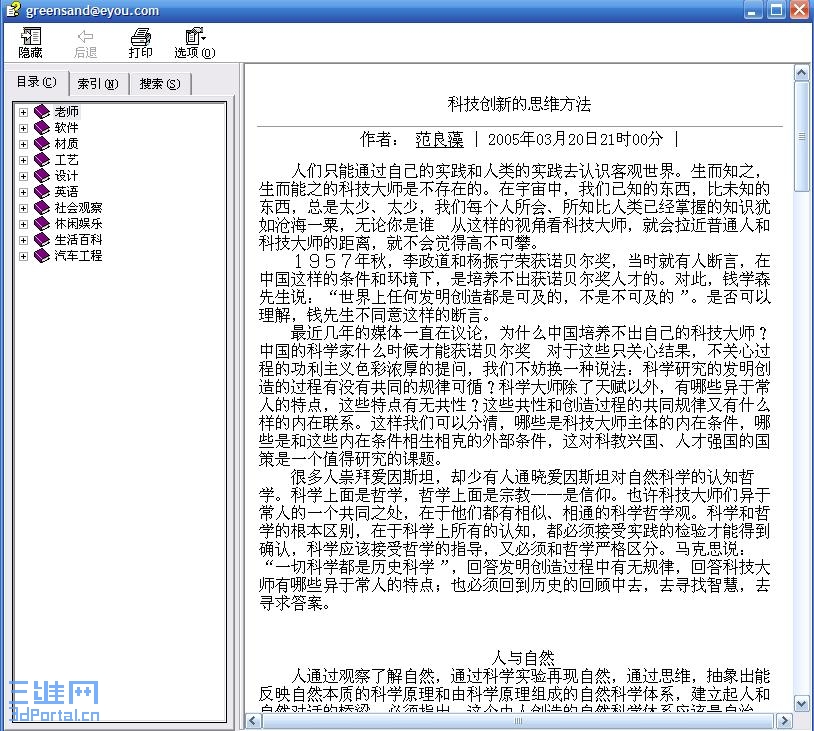Screen dimensions: 814x731
Task: Expand the 工艺 tree node
Action: pyautogui.click(x=23, y=160)
